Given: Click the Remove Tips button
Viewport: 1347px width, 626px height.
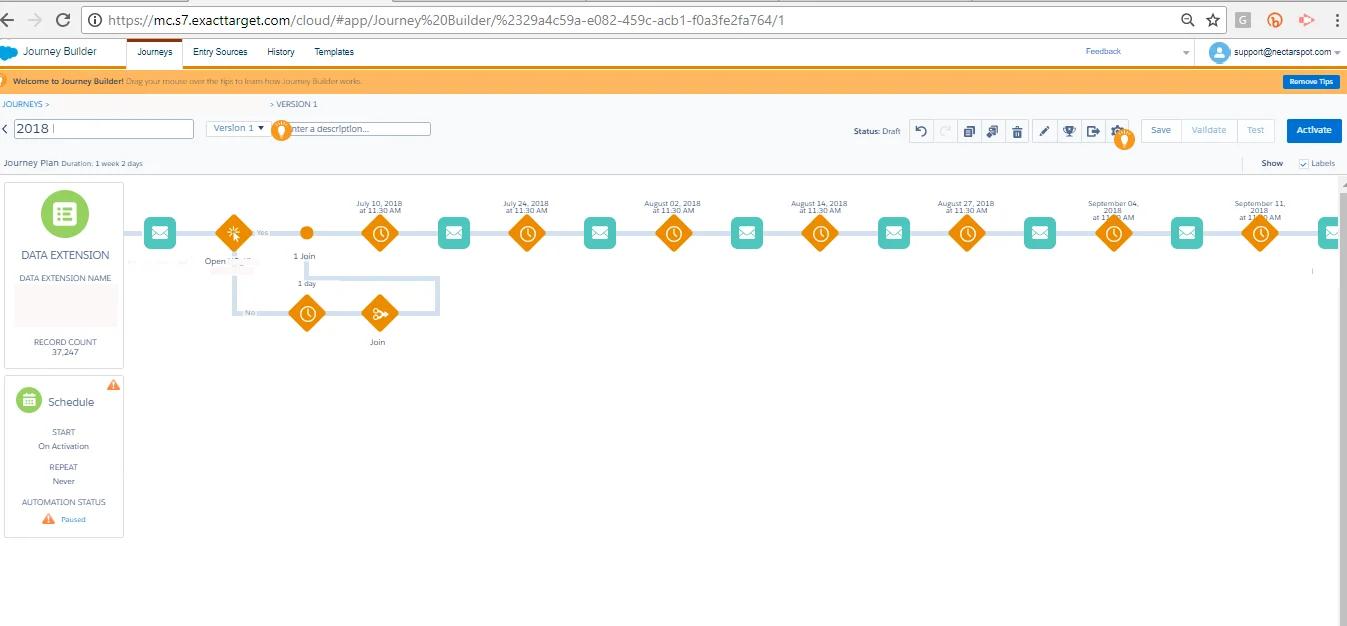Looking at the screenshot, I should click(1311, 82).
